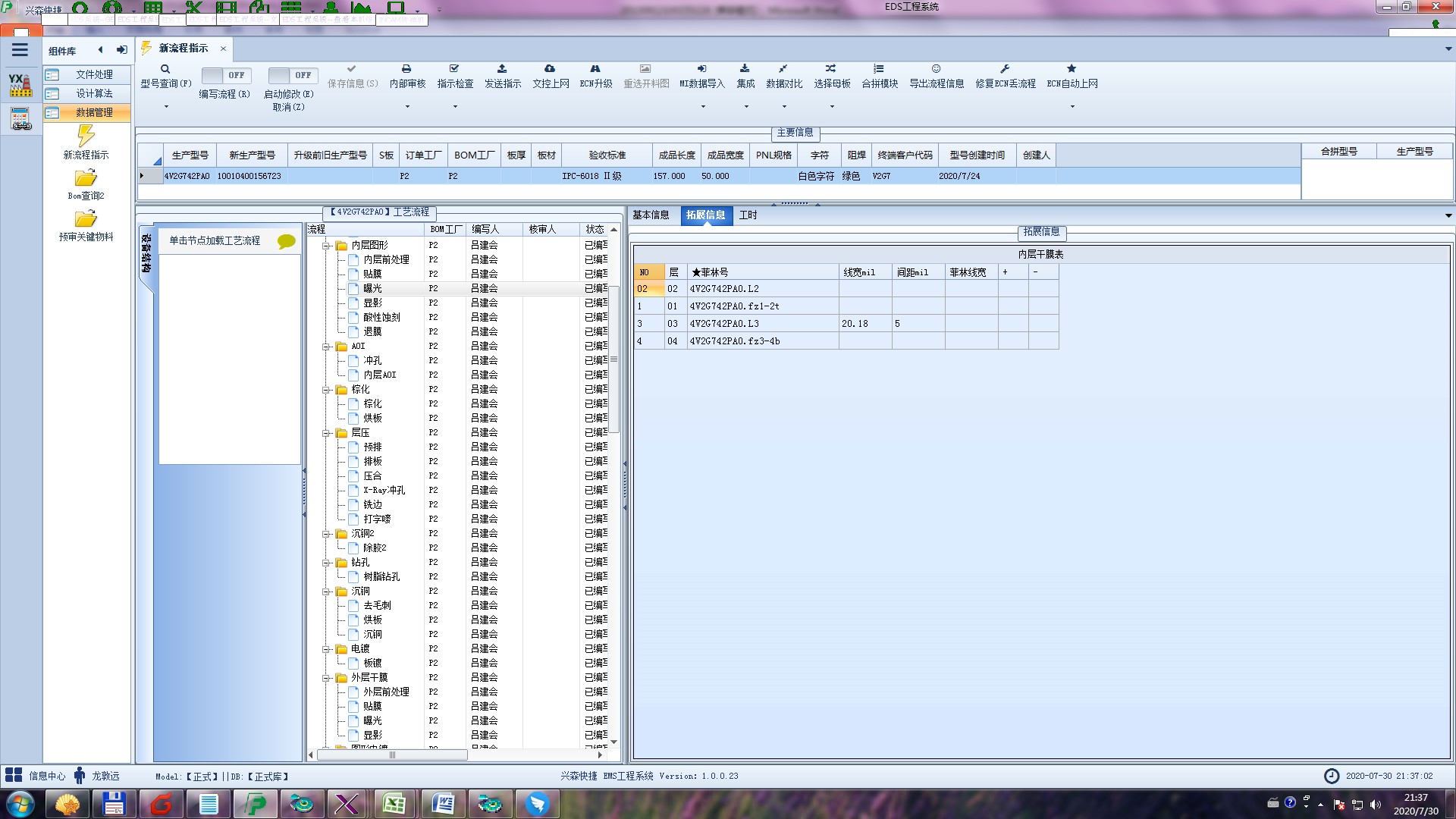Image resolution: width=1456 pixels, height=819 pixels.
Task: Click the 文控上网 cloud icon
Action: point(550,69)
